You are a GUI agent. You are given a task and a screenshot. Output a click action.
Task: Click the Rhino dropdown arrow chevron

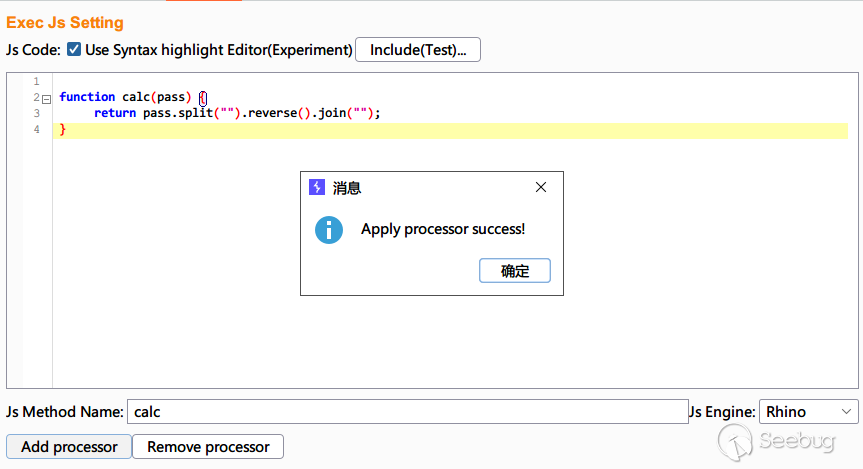846,412
